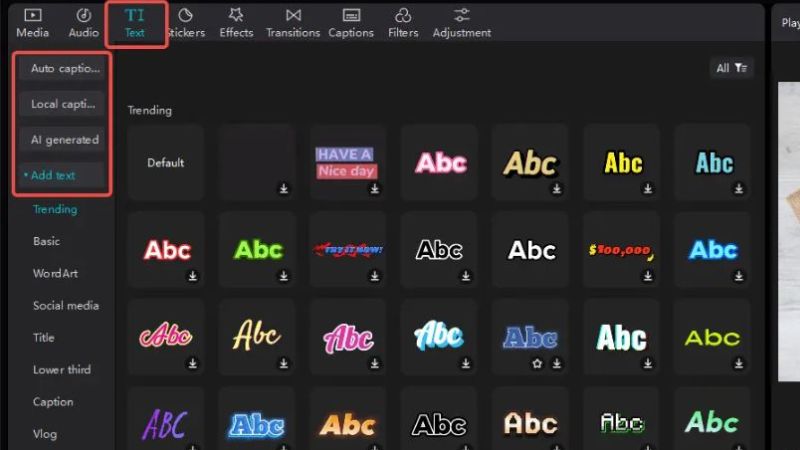
Task: Open the Effects tab
Action: click(x=236, y=23)
